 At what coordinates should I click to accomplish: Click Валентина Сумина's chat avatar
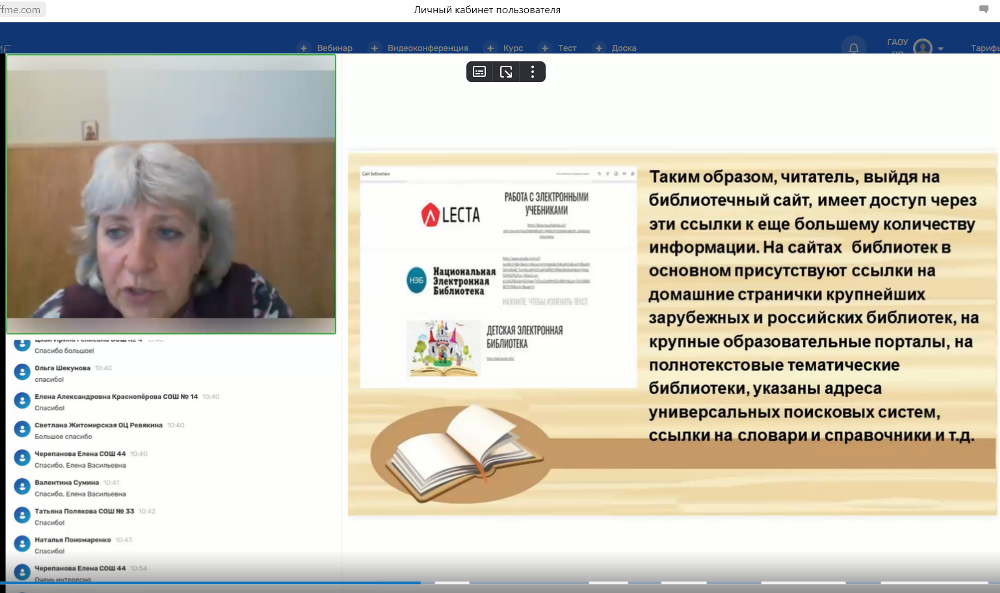point(22,487)
